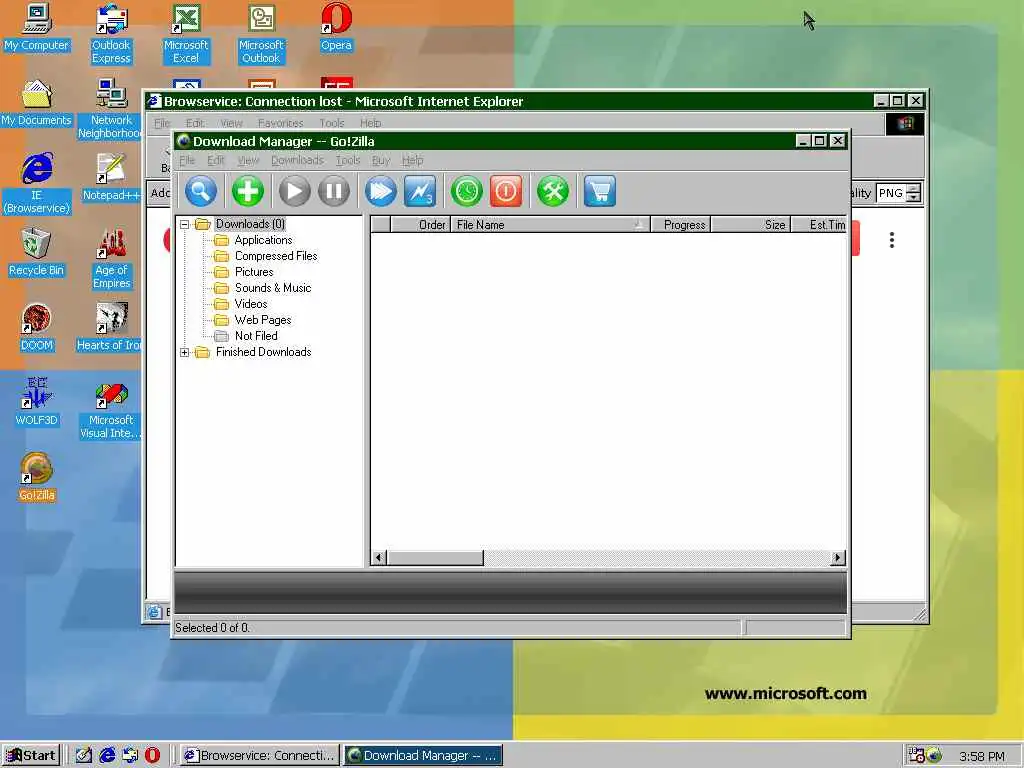
Task: Open the Recycle Bin desktop icon
Action: (x=37, y=253)
